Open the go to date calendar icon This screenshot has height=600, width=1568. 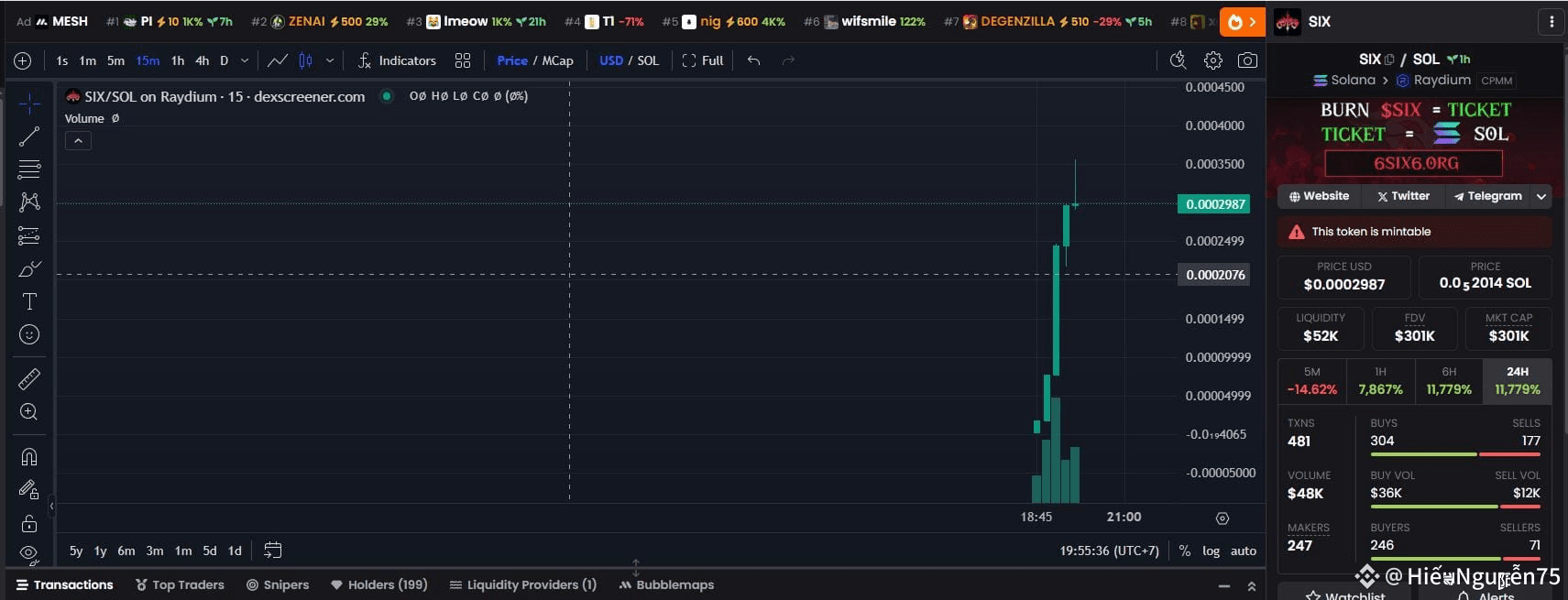[272, 551]
